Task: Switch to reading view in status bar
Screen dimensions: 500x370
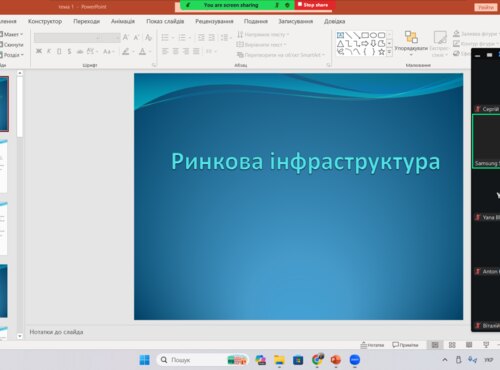Action: [x=469, y=345]
